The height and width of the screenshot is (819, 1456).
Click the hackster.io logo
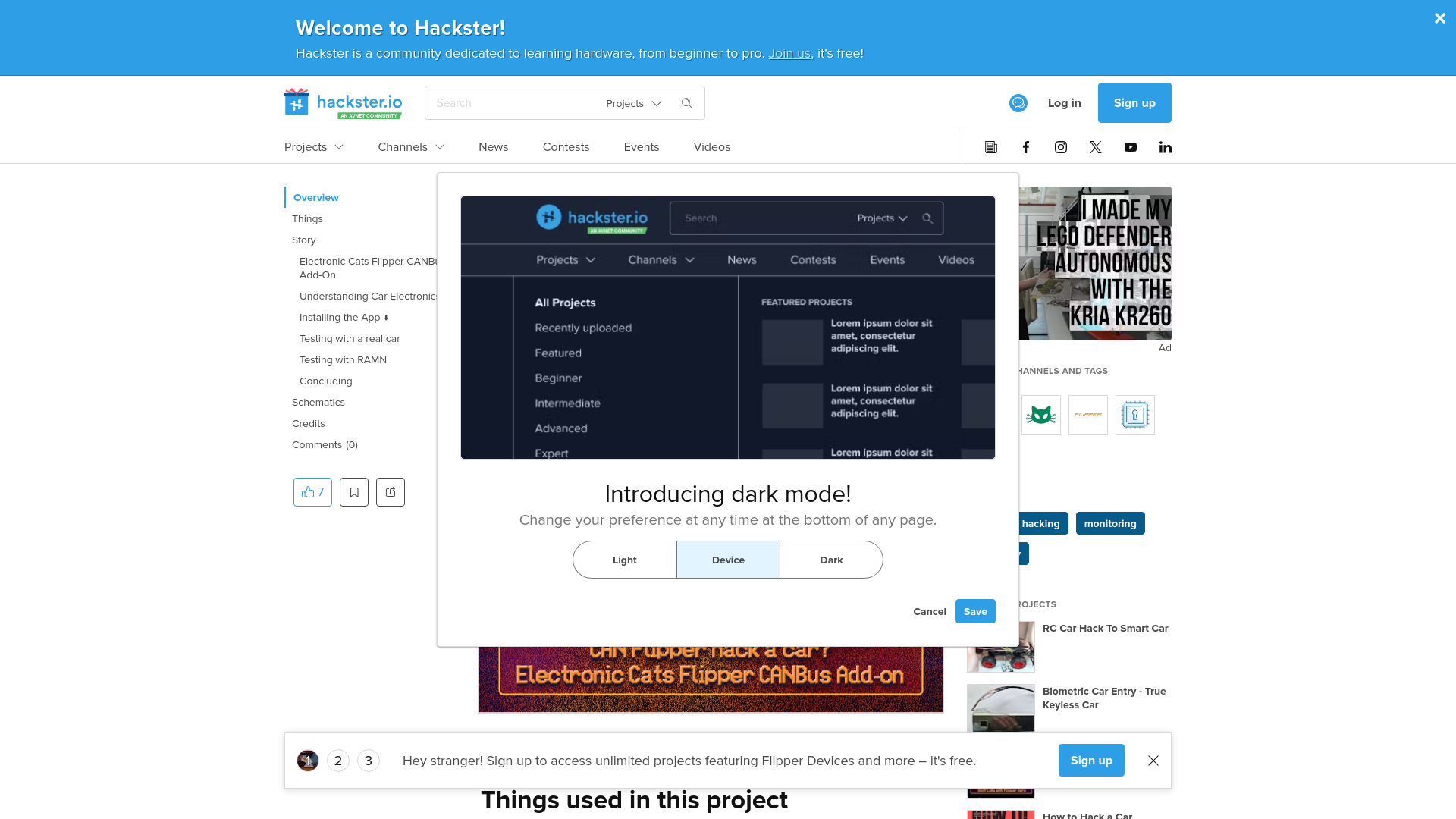[x=343, y=103]
